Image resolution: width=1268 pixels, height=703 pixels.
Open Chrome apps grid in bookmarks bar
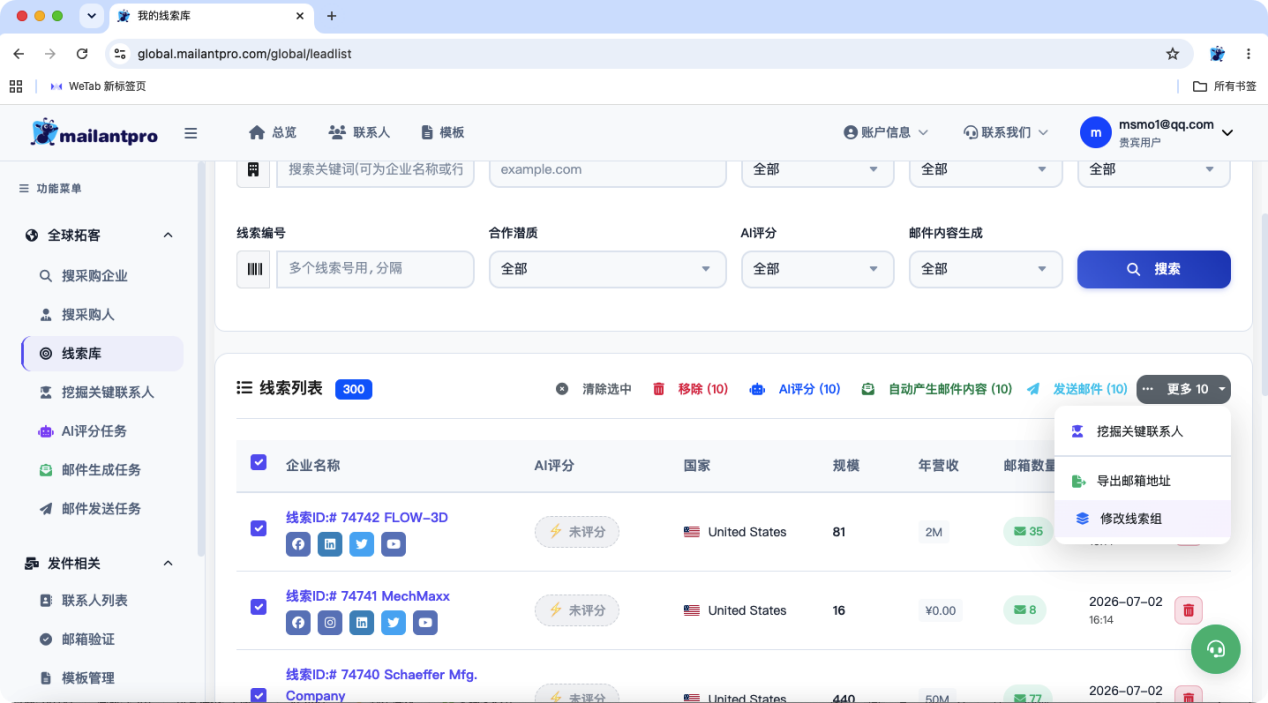pos(16,86)
